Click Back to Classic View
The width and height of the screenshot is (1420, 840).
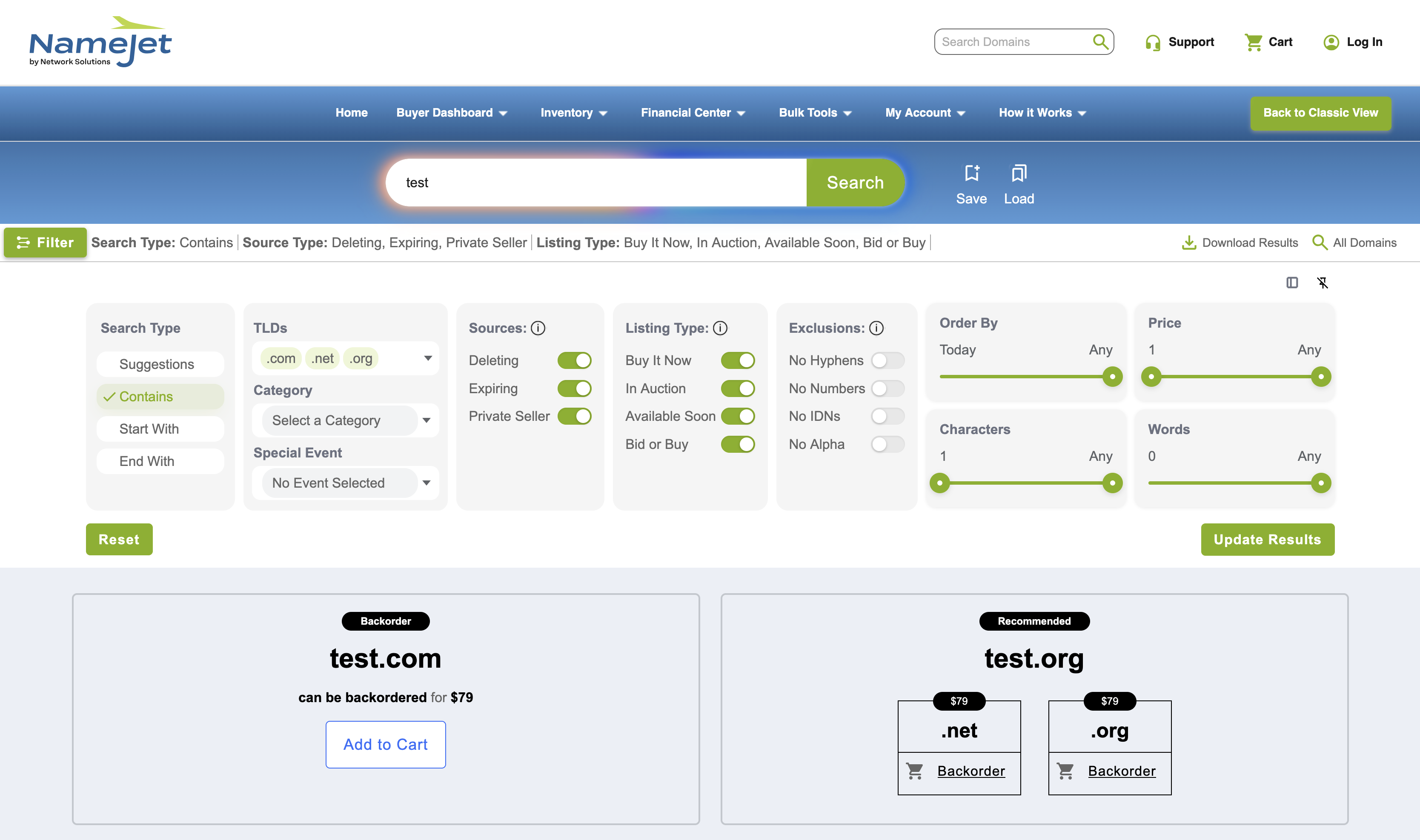coord(1320,113)
